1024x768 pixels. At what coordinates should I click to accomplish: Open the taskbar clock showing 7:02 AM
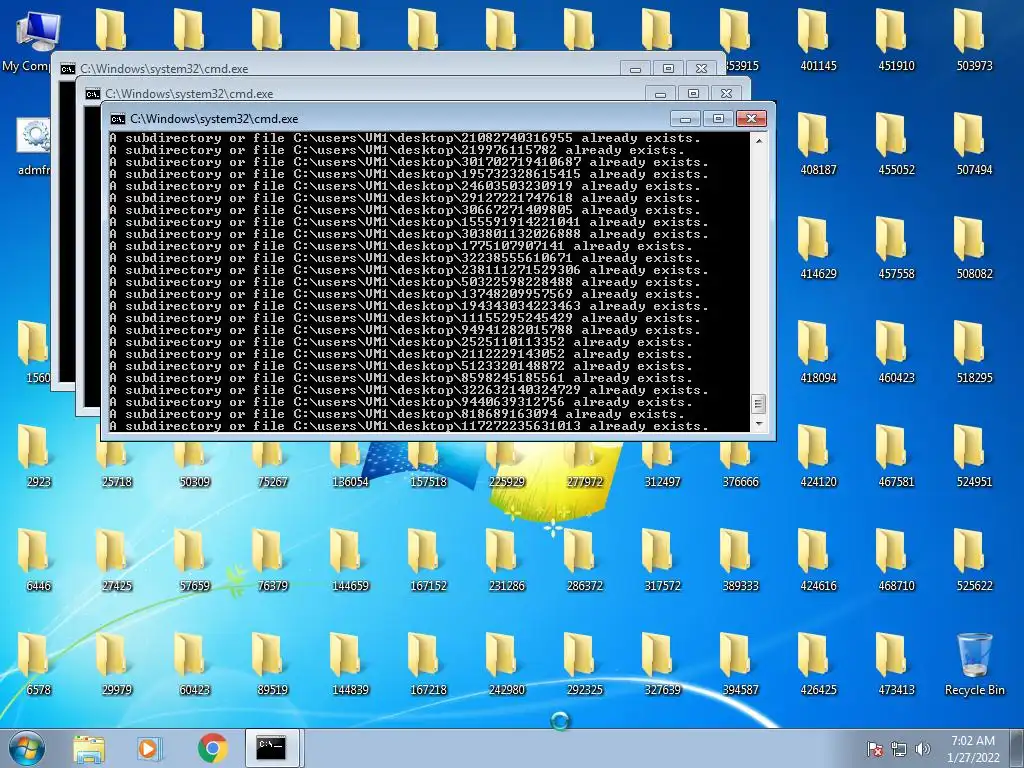coord(973,748)
